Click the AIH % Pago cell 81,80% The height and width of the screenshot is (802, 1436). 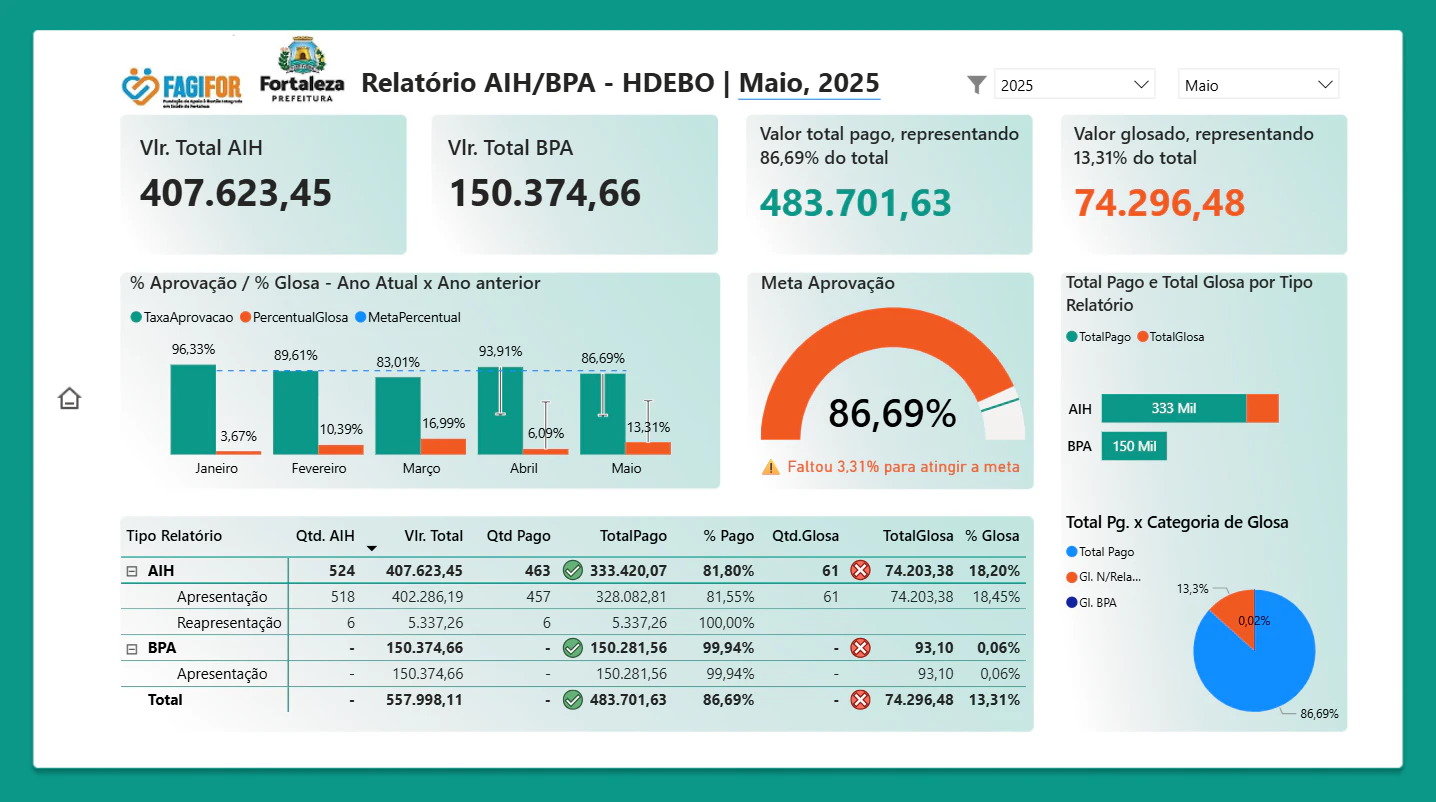coord(729,571)
